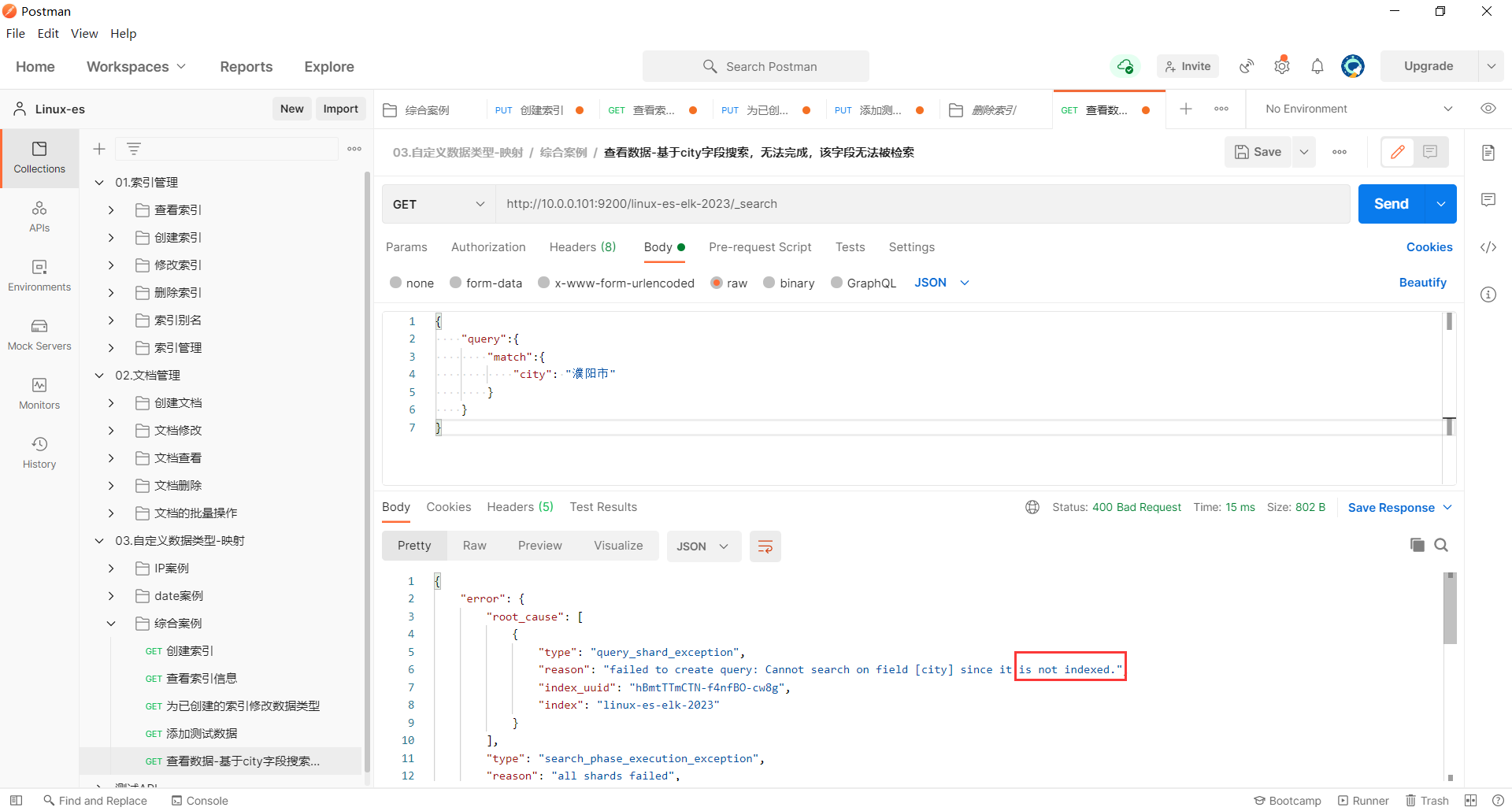This screenshot has width=1512, height=811.
Task: Open a new request tab with plus
Action: coord(1186,109)
